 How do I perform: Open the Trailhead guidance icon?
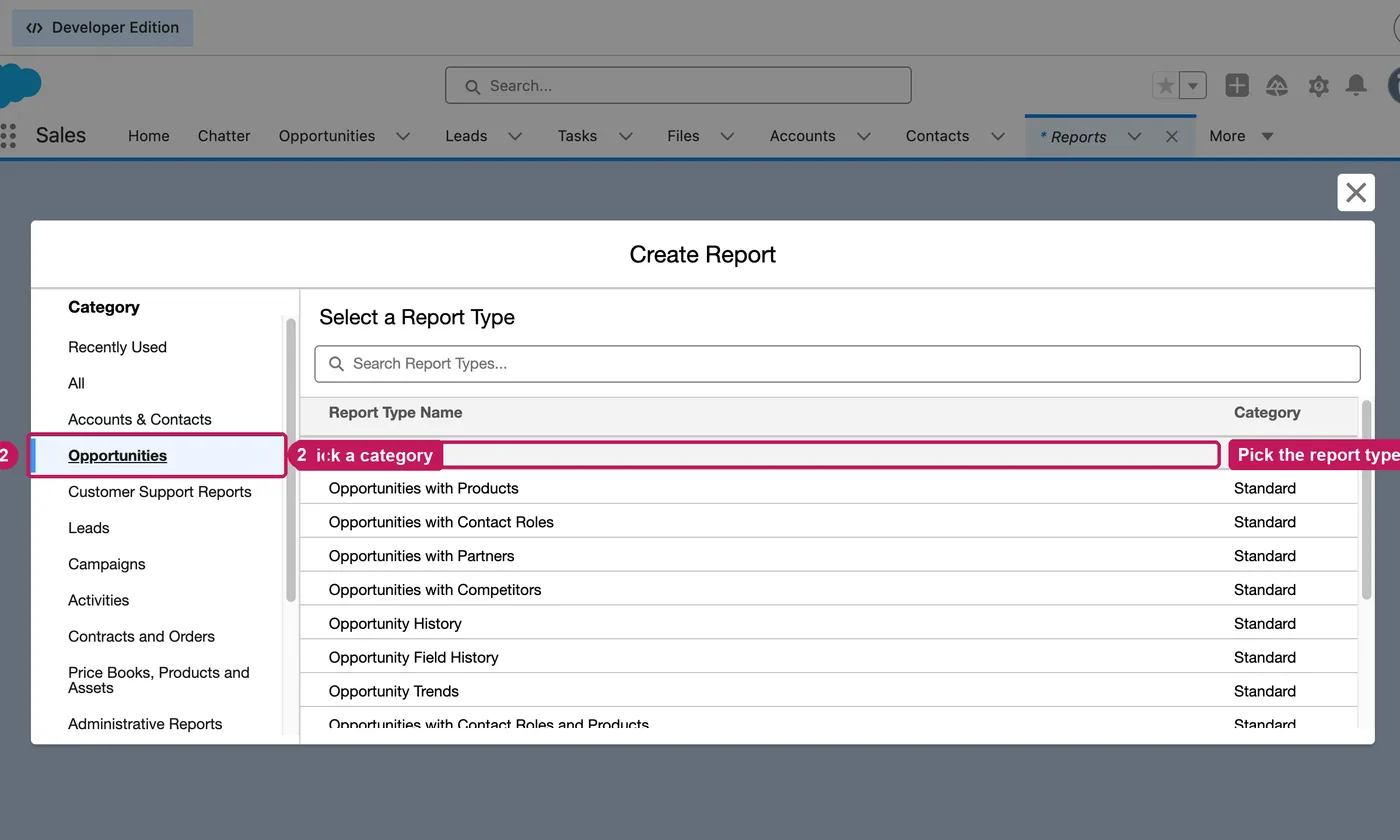pos(1277,86)
